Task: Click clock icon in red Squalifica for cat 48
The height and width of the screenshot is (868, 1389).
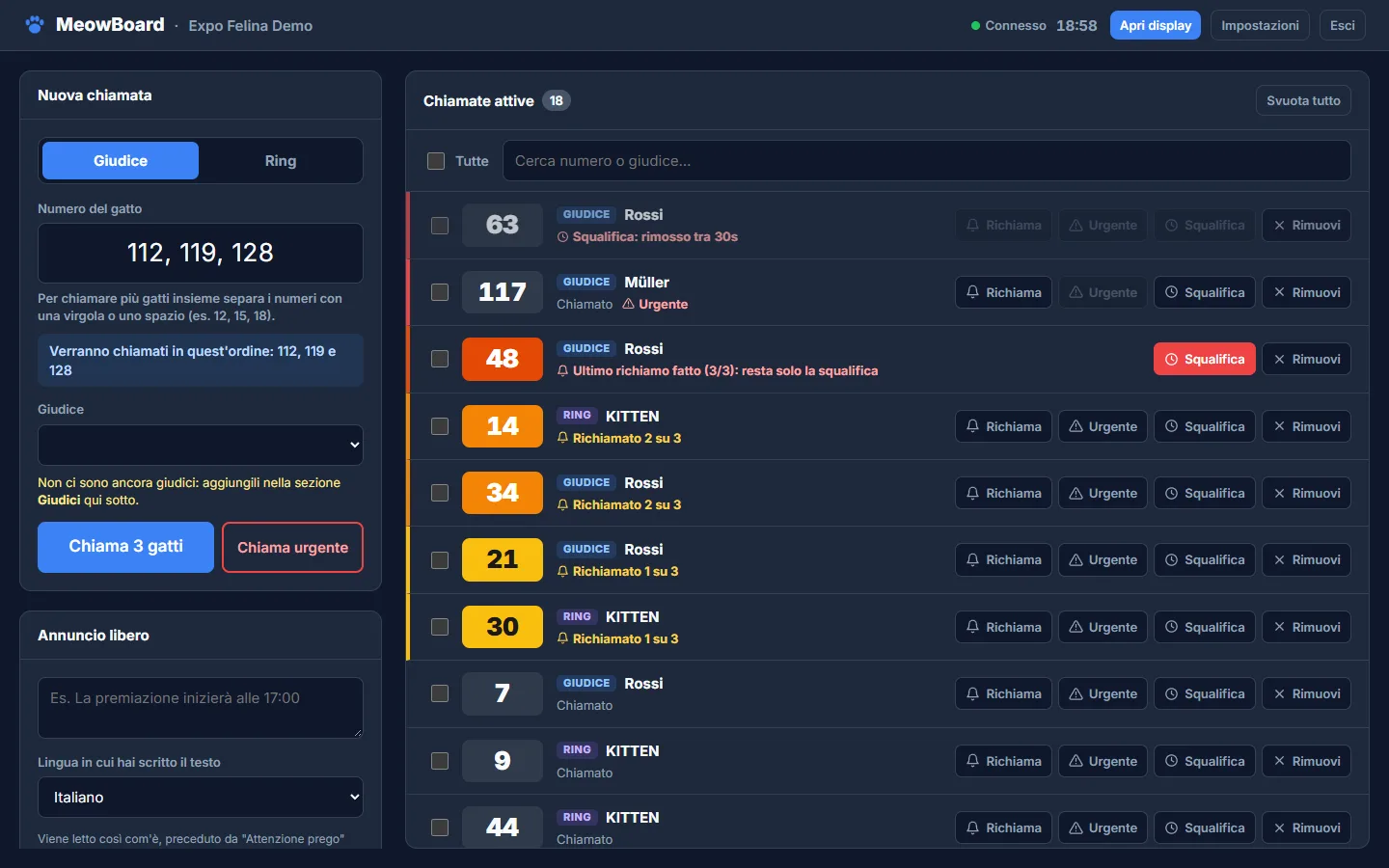Action: tap(1171, 359)
